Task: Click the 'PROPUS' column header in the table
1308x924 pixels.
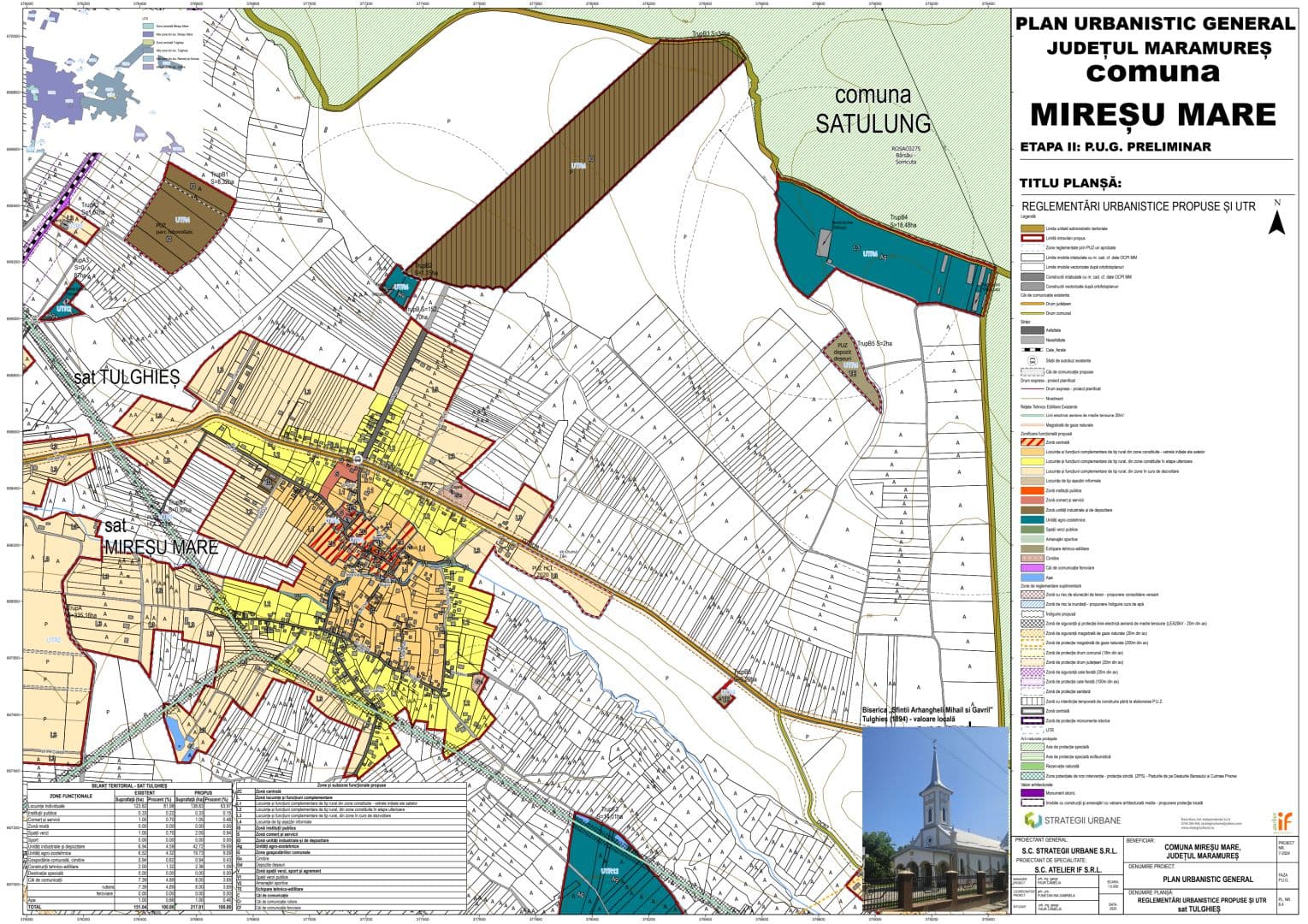Action: 203,793
